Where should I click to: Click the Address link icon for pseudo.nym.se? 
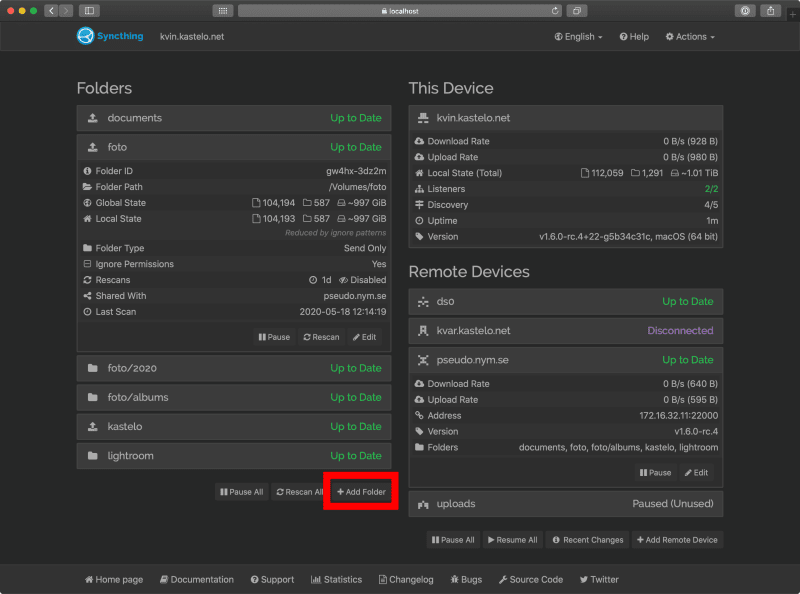coord(419,415)
